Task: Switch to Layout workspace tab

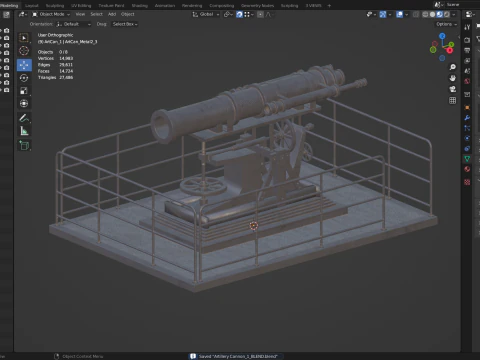Action: point(32,5)
